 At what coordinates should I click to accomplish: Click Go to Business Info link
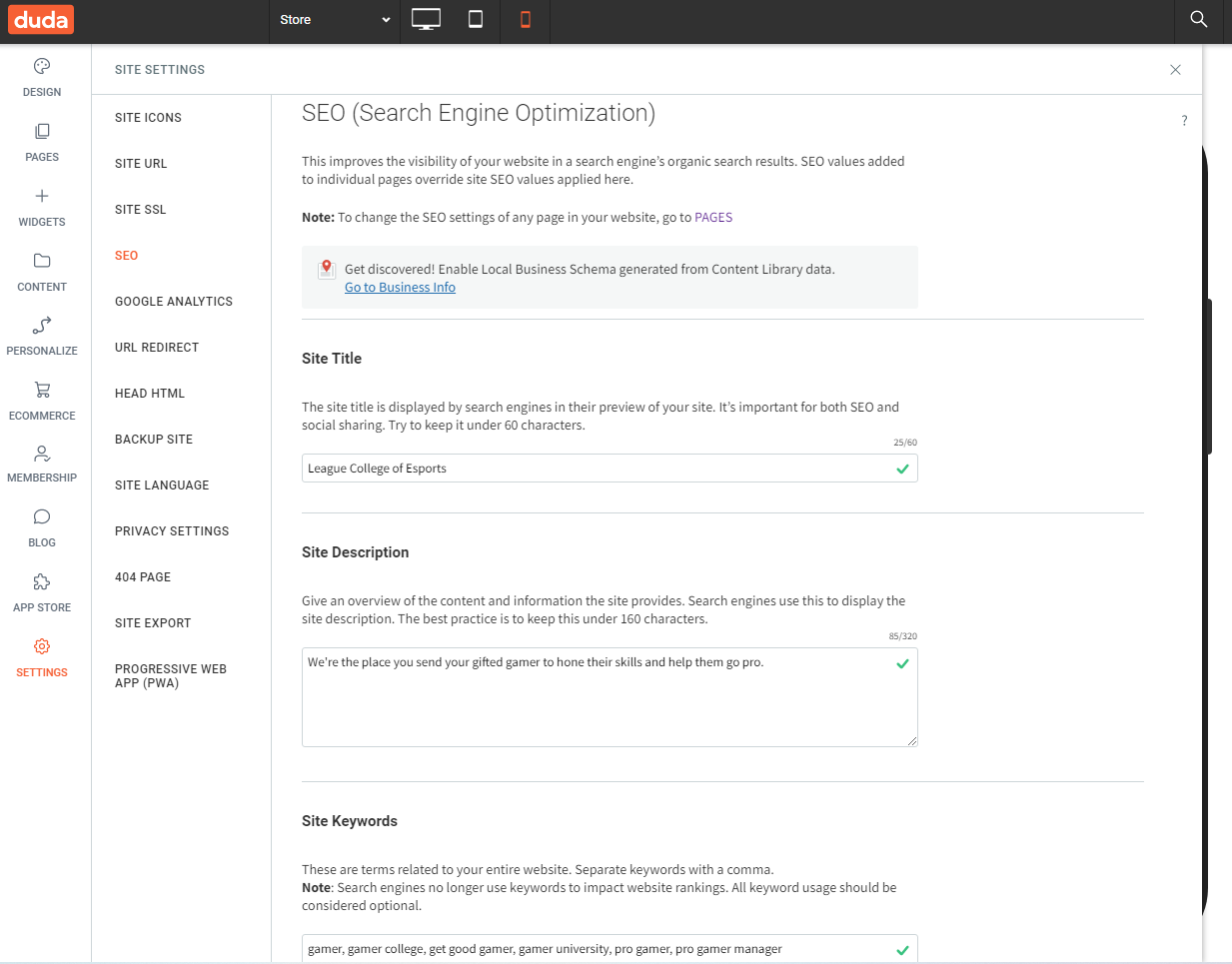tap(400, 288)
